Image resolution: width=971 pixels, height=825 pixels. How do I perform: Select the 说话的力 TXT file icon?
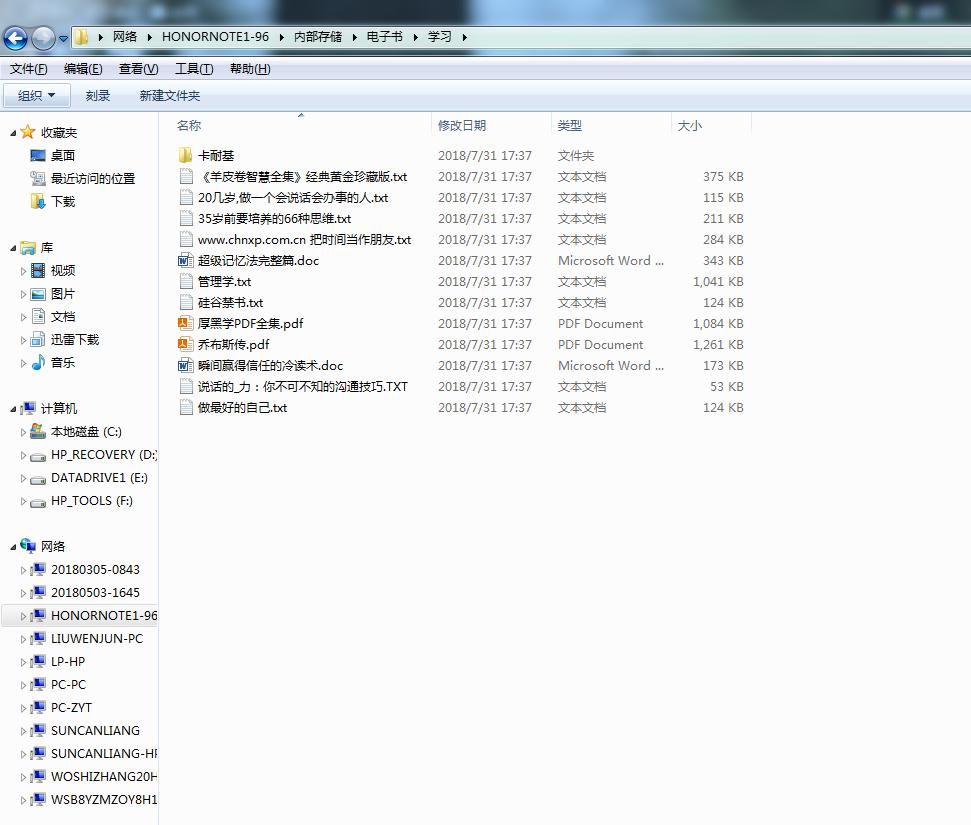[186, 386]
